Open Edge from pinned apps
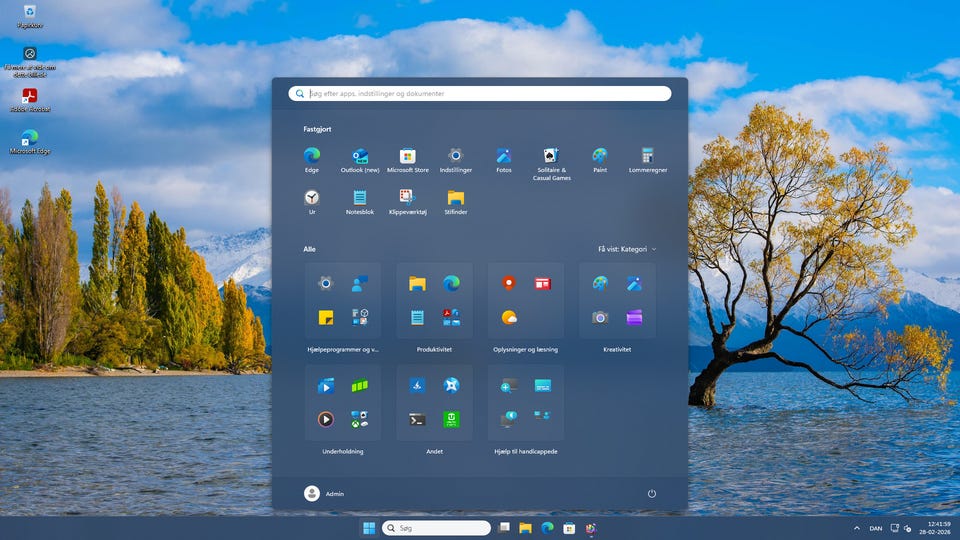 pyautogui.click(x=312, y=160)
